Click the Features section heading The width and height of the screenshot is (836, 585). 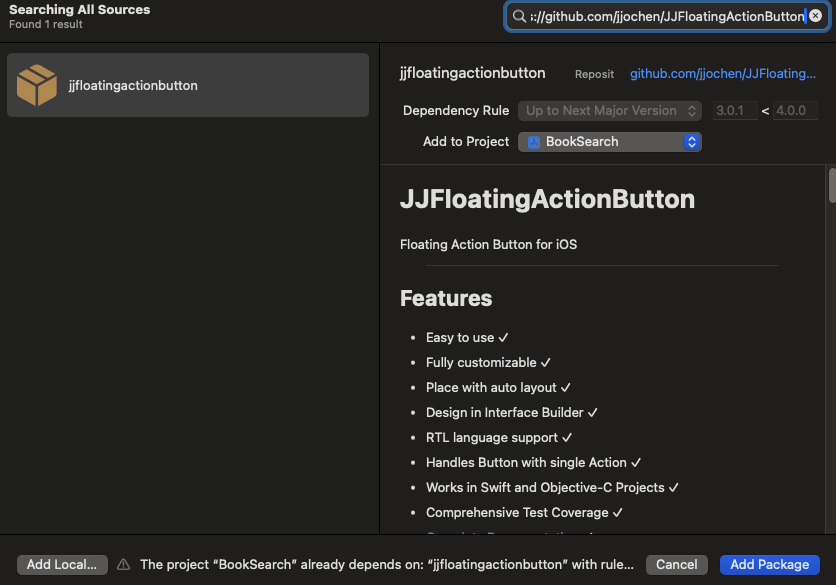pos(446,298)
